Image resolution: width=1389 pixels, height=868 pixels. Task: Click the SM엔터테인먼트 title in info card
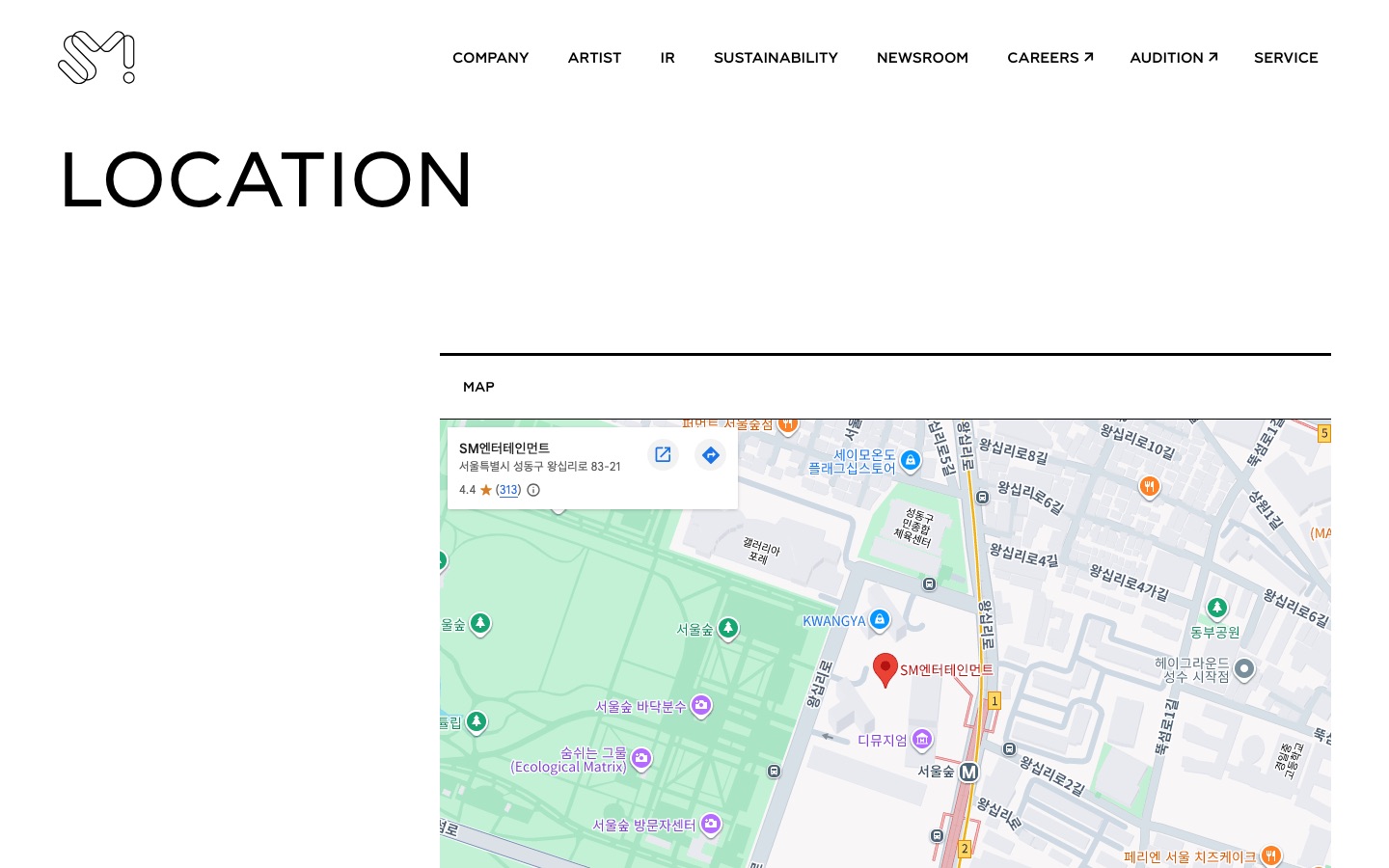click(x=504, y=448)
